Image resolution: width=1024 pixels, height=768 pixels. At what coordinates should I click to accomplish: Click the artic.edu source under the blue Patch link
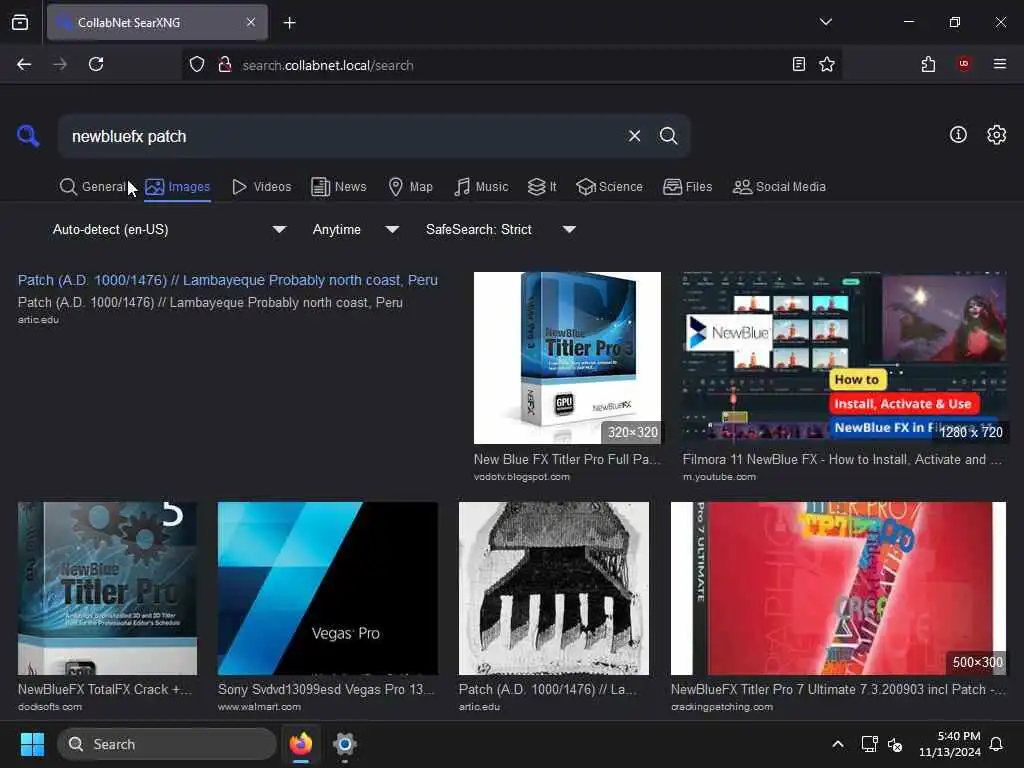click(x=38, y=320)
